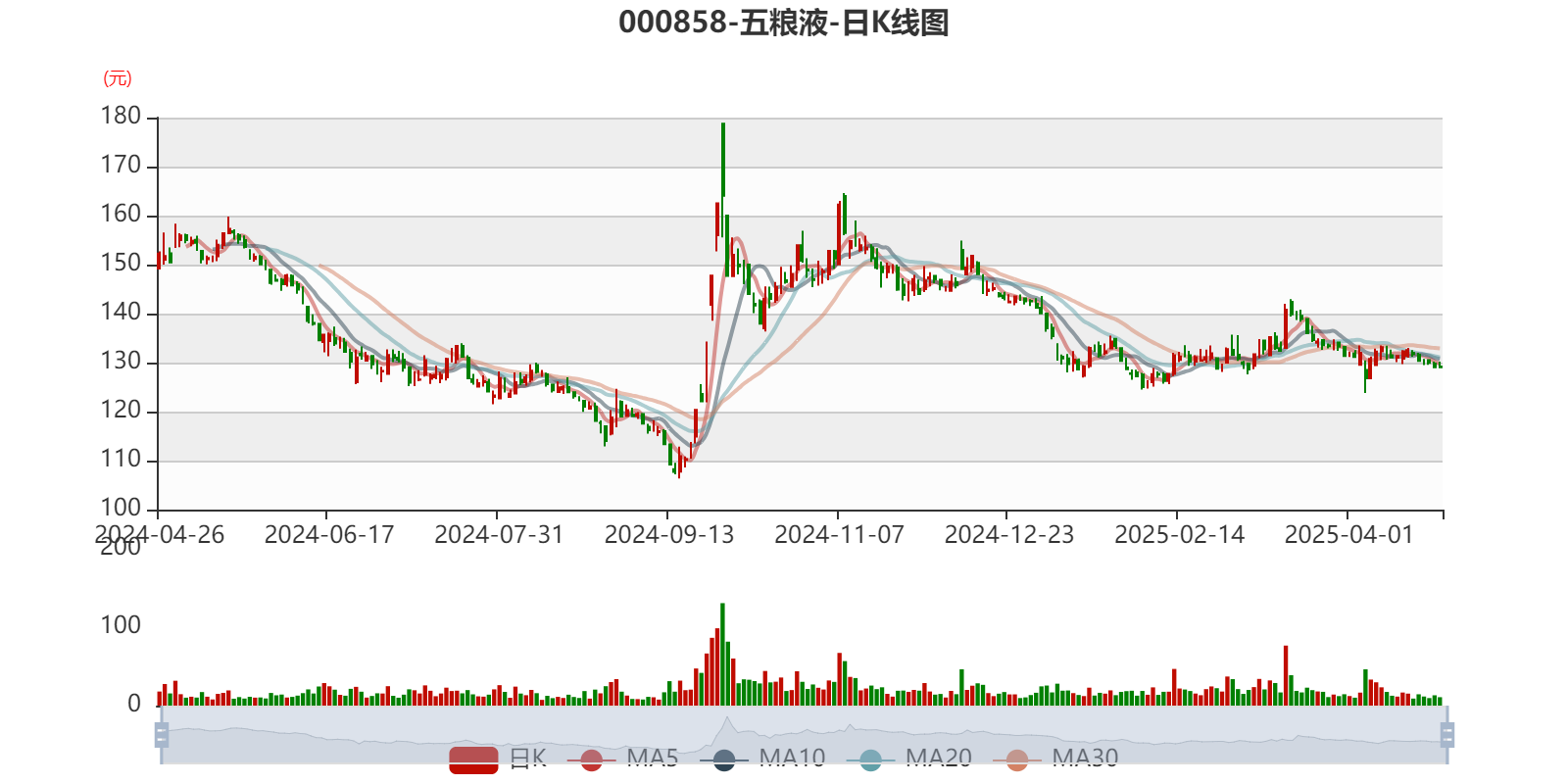This screenshot has width=1568, height=784.
Task: Click the 0 label on the volume axis
Action: coord(134,704)
